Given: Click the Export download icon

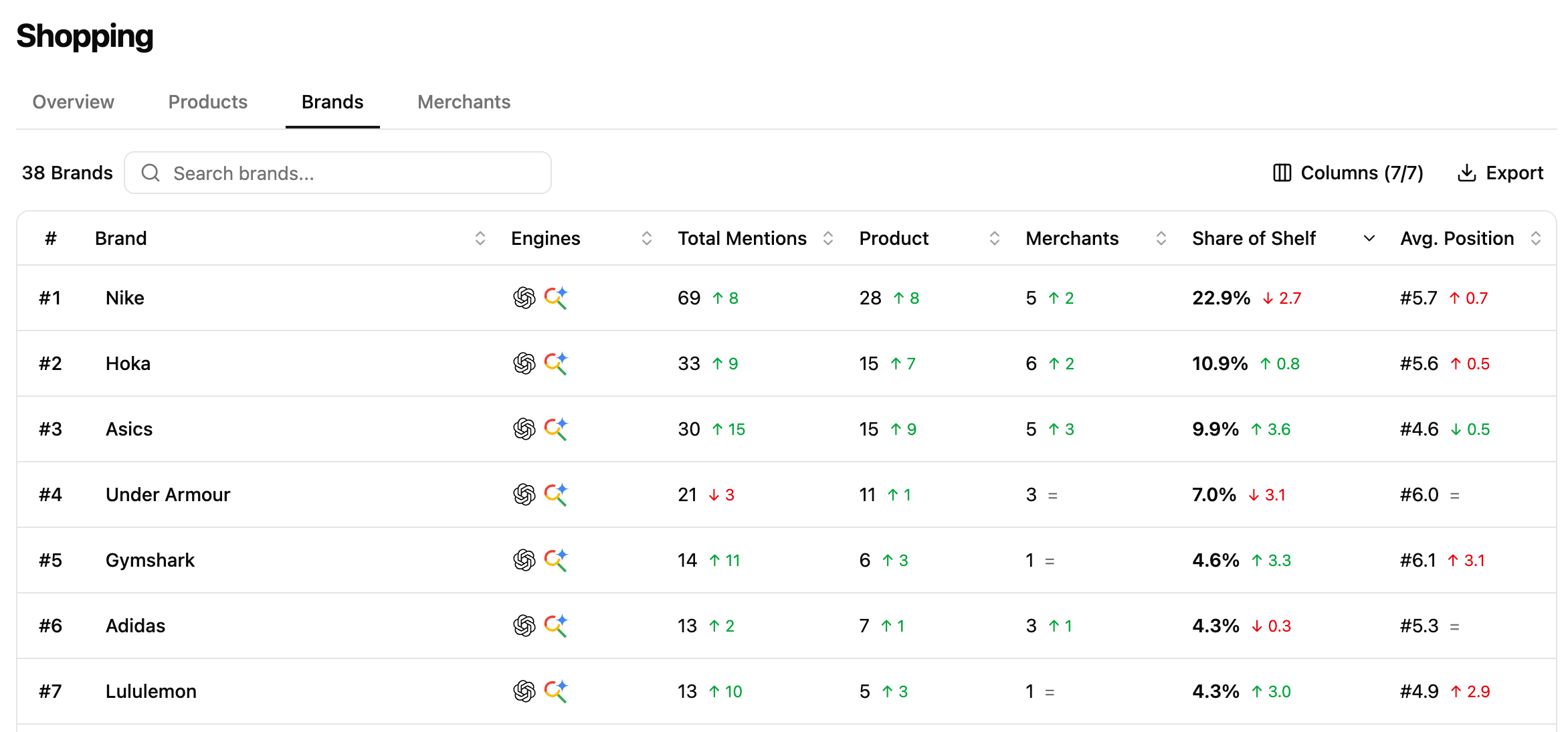Looking at the screenshot, I should coord(1466,173).
